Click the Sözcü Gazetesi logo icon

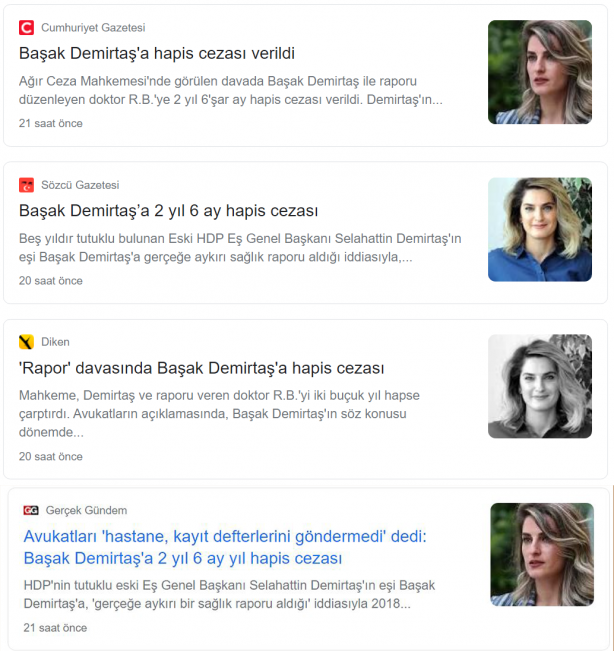26,185
